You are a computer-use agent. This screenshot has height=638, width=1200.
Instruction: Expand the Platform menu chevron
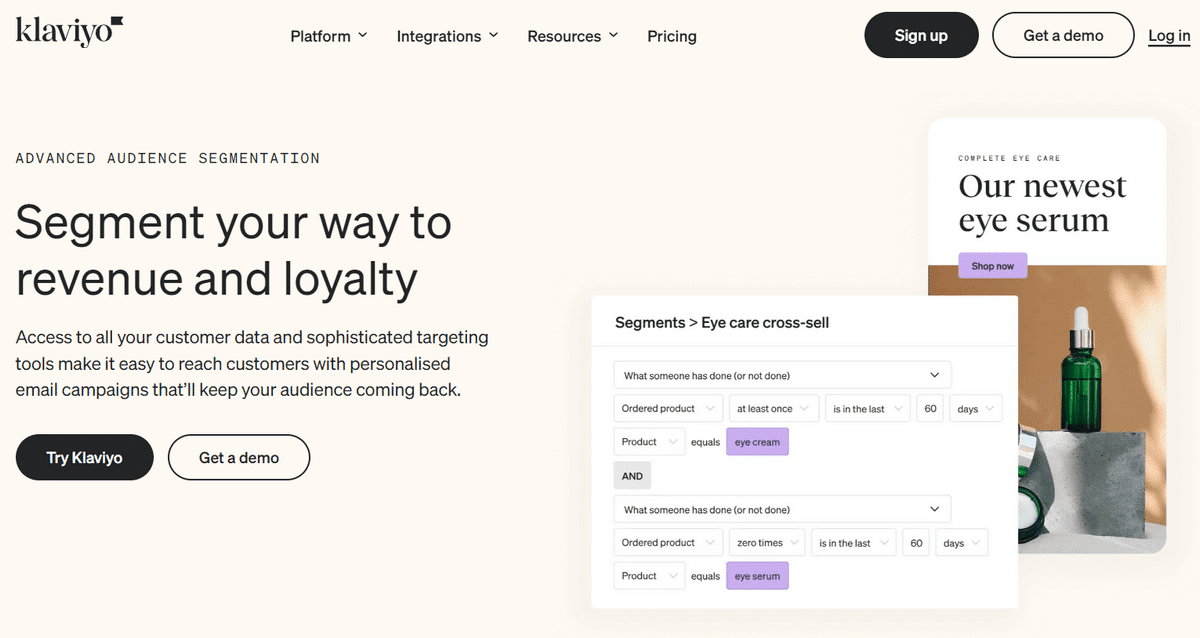pyautogui.click(x=362, y=35)
